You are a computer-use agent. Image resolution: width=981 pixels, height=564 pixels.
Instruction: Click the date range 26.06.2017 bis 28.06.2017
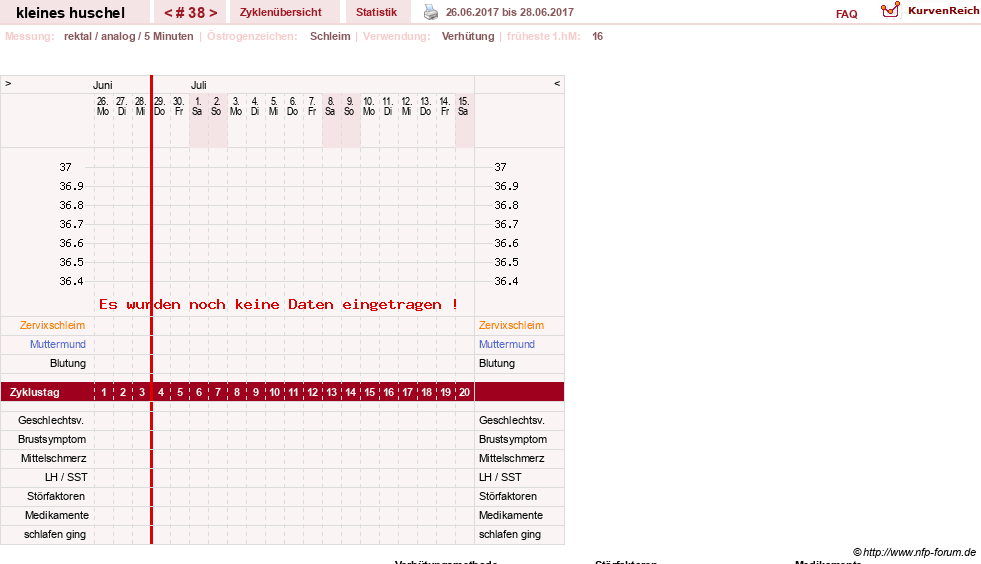pyautogui.click(x=509, y=12)
